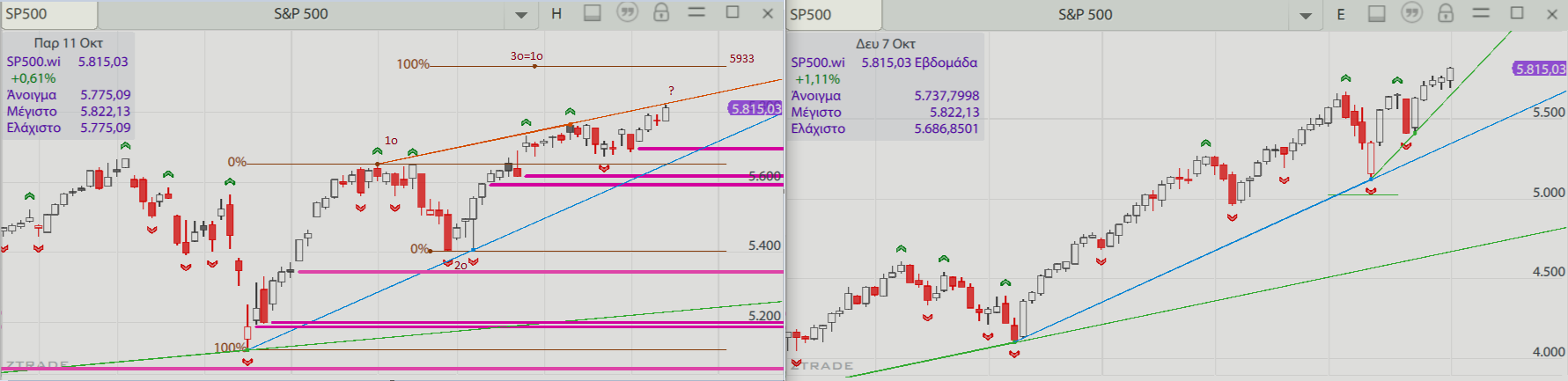
Task: Maximize the left S&P 500 chart window
Action: [x=732, y=12]
